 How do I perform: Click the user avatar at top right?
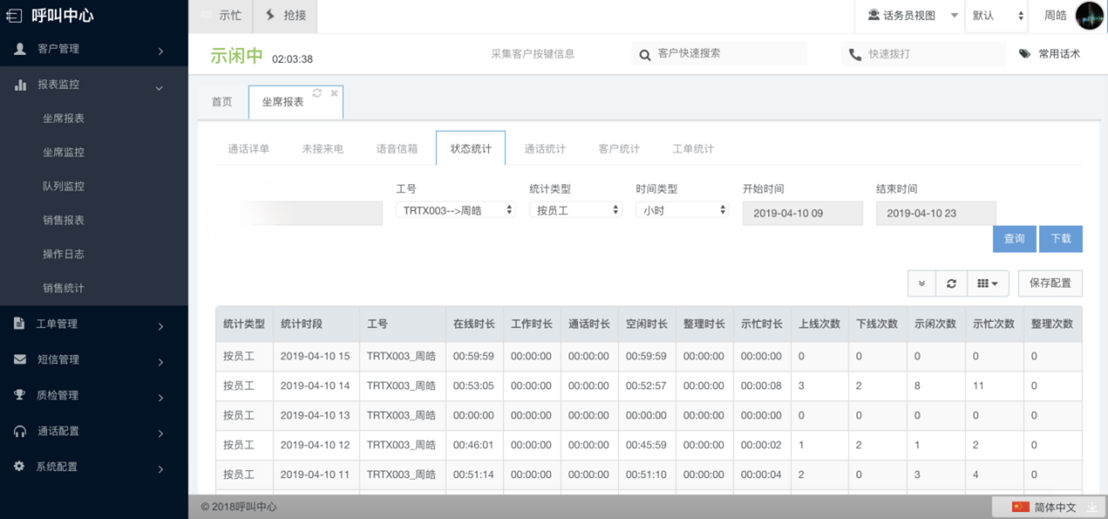[1089, 16]
